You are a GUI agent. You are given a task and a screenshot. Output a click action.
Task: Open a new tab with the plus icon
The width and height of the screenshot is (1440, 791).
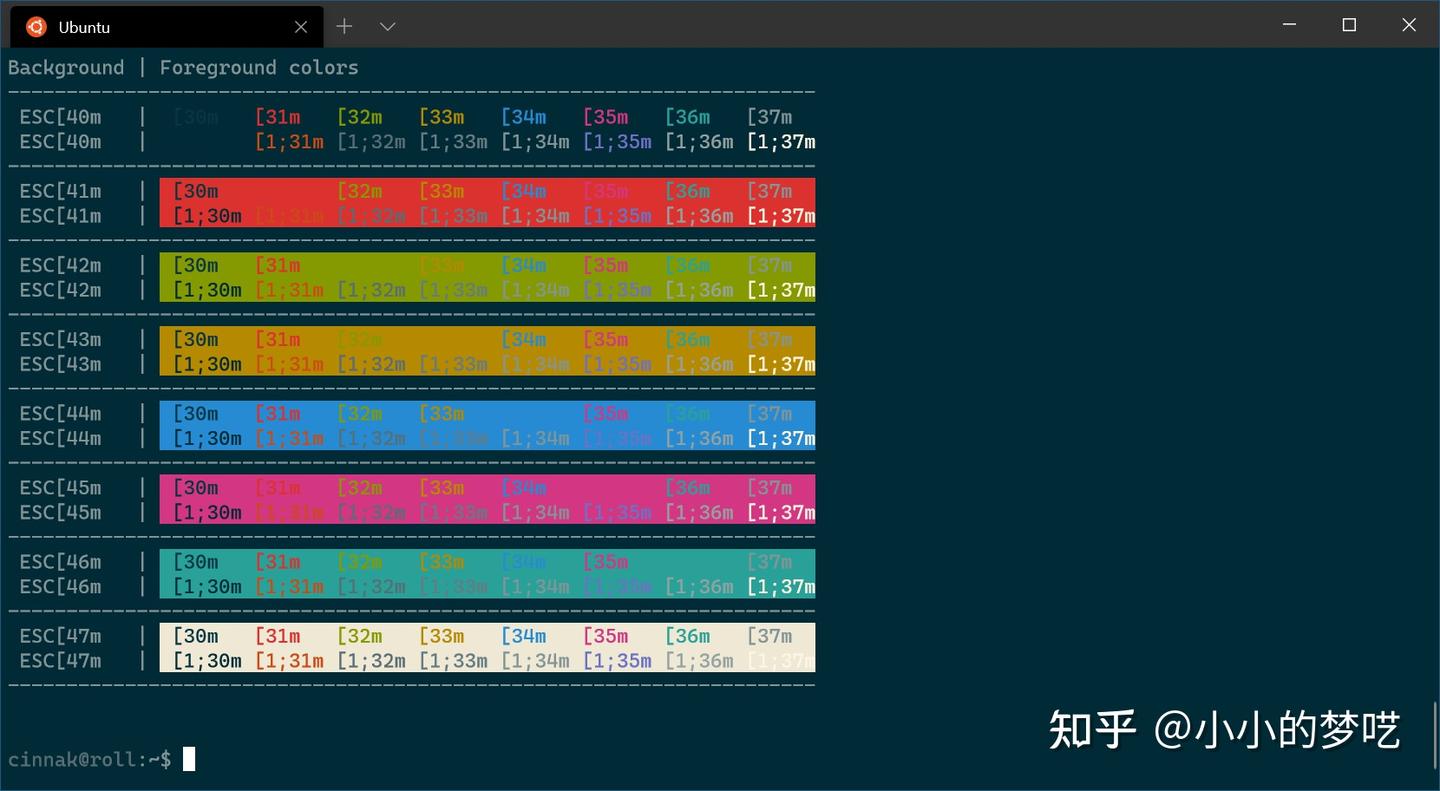coord(344,26)
